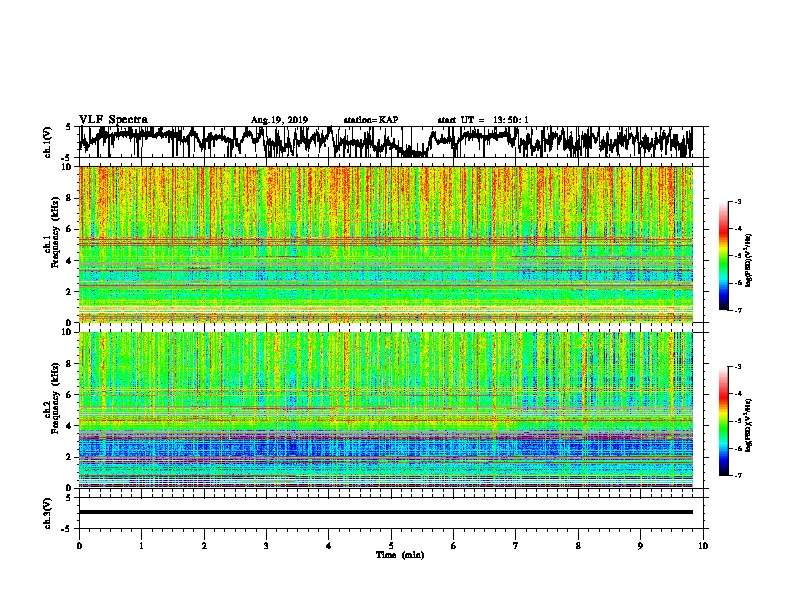This screenshot has width=792, height=612.
Task: Click the "-4" label on ch.1 color scale
Action: [x=737, y=229]
